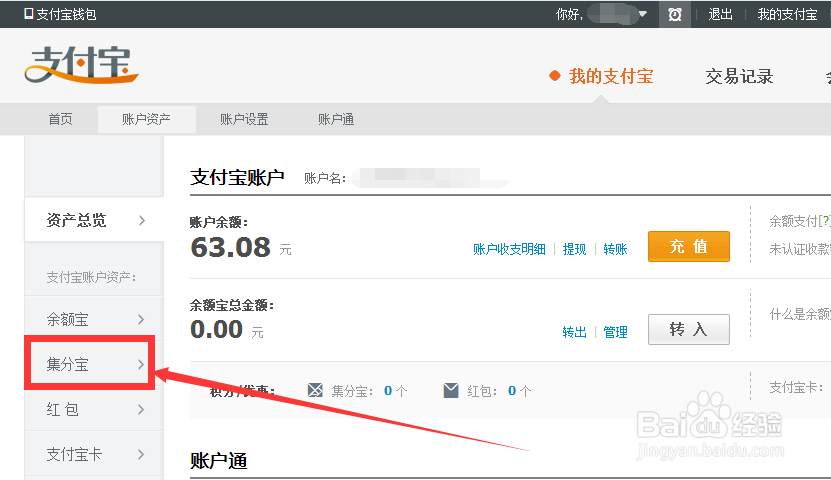Open 支付宝钱包 link in top bar
Image resolution: width=831 pixels, height=480 pixels.
(66, 14)
